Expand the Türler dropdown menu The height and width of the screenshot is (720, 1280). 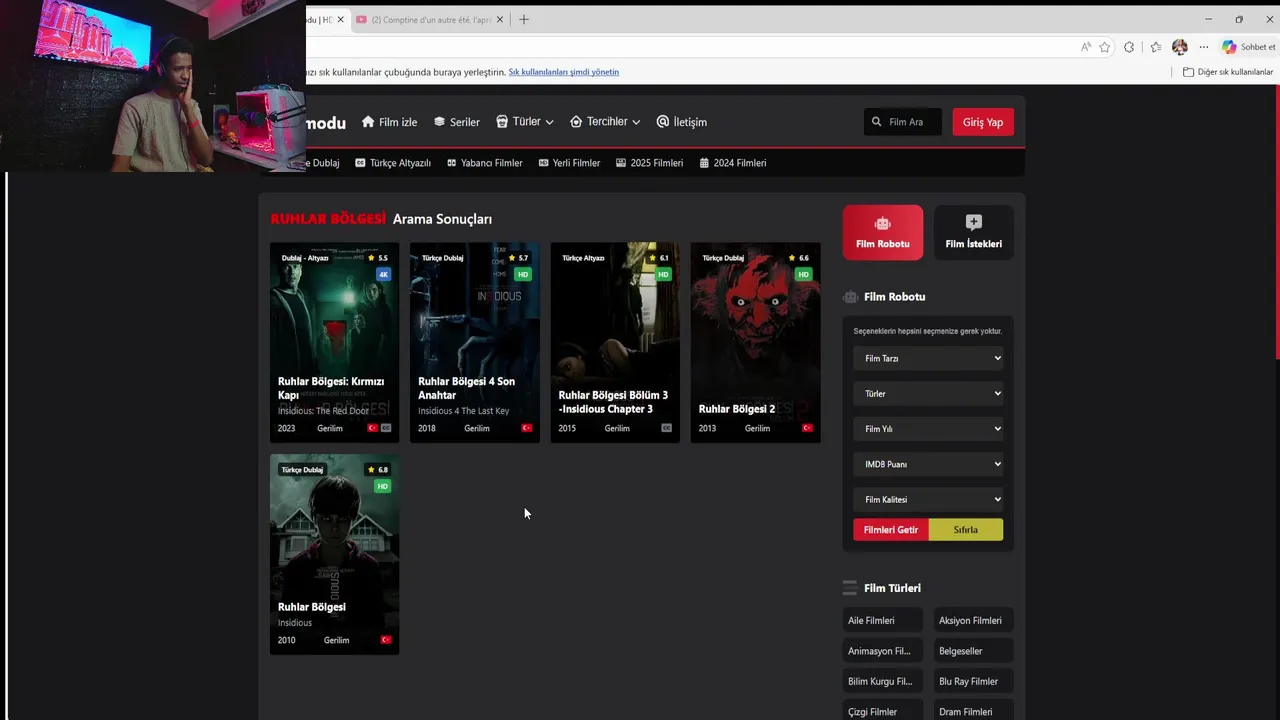coord(525,122)
